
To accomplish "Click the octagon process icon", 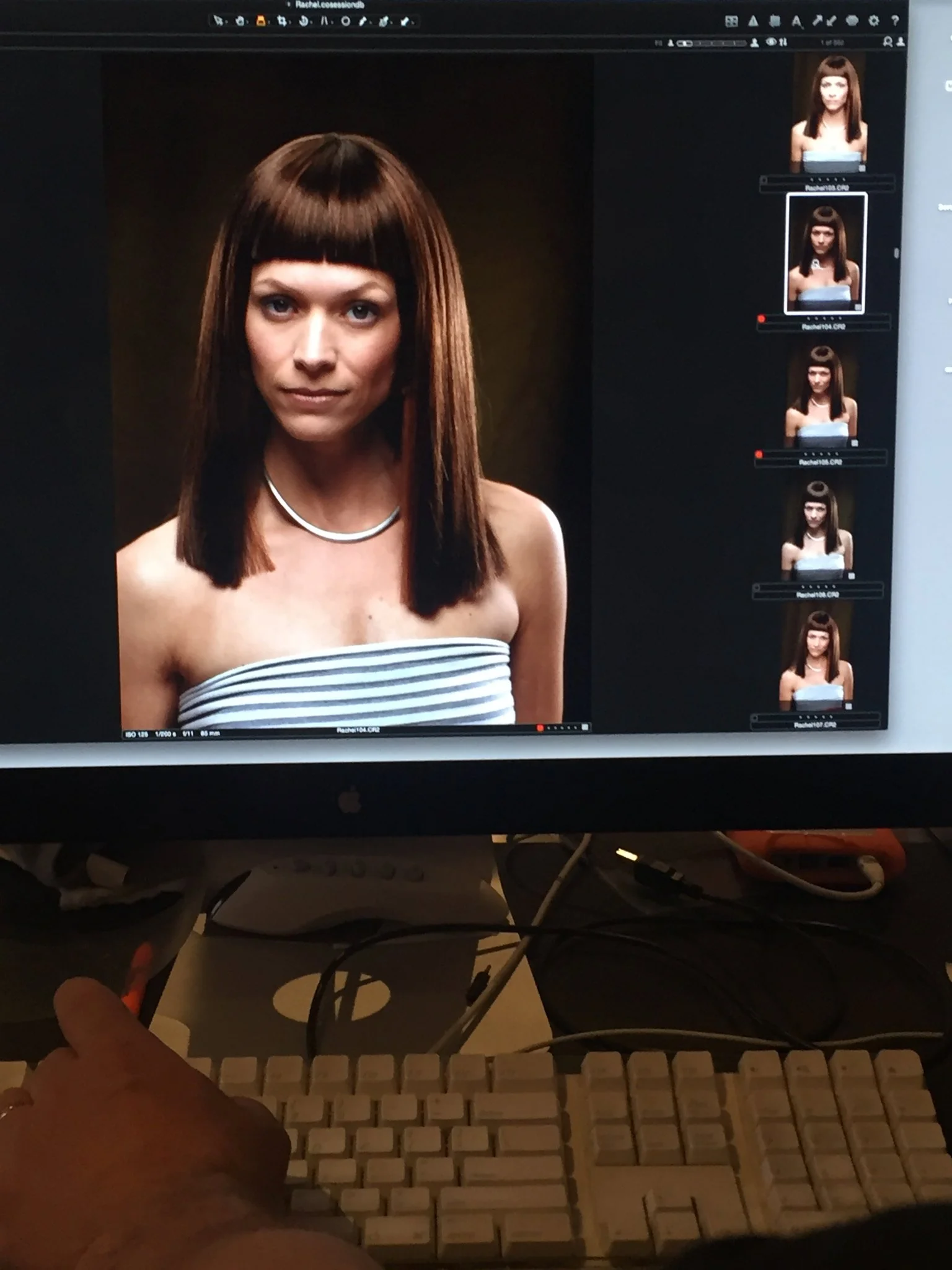I will click(852, 20).
